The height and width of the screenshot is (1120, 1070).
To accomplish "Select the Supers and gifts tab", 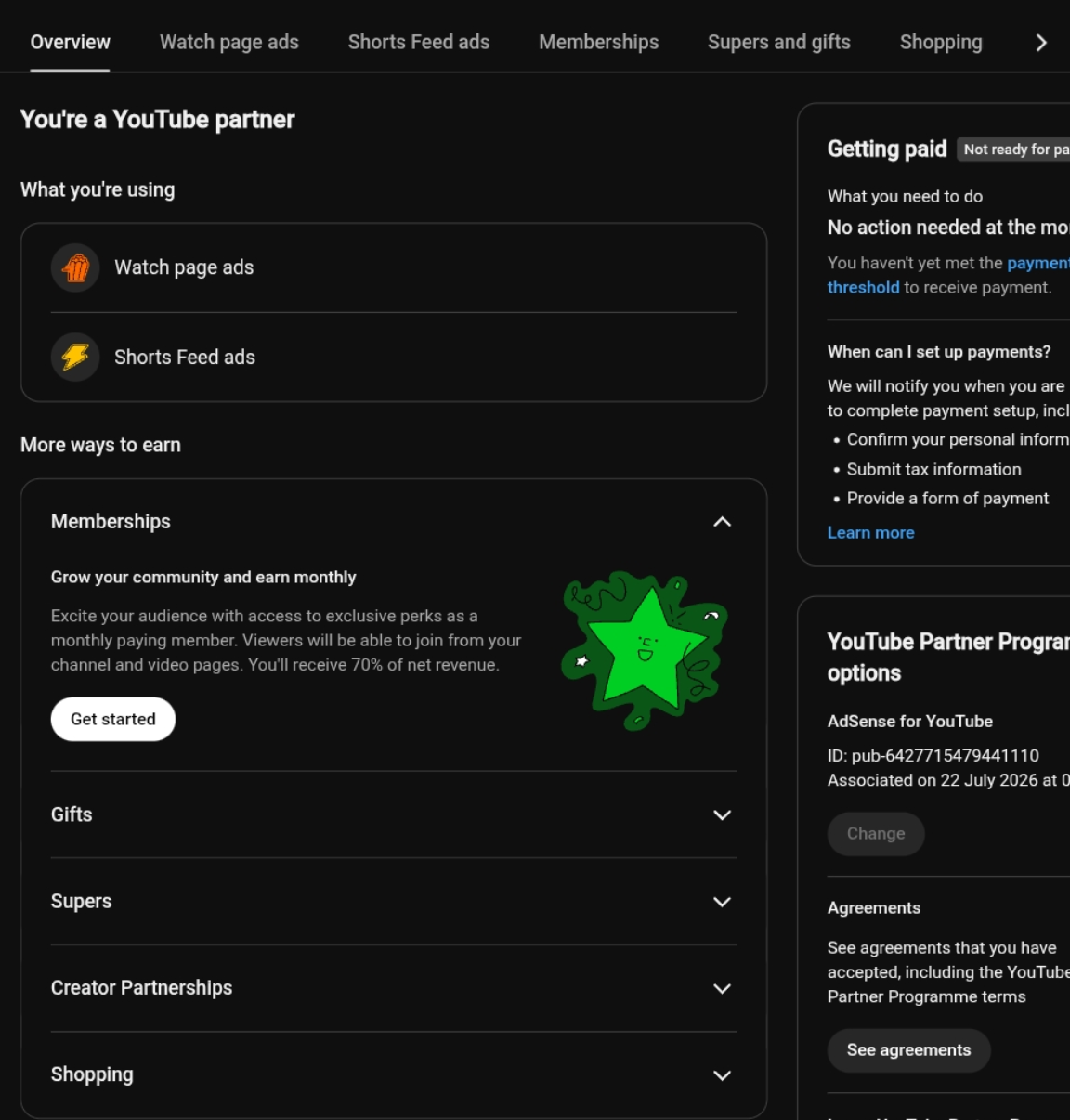I will [x=779, y=42].
